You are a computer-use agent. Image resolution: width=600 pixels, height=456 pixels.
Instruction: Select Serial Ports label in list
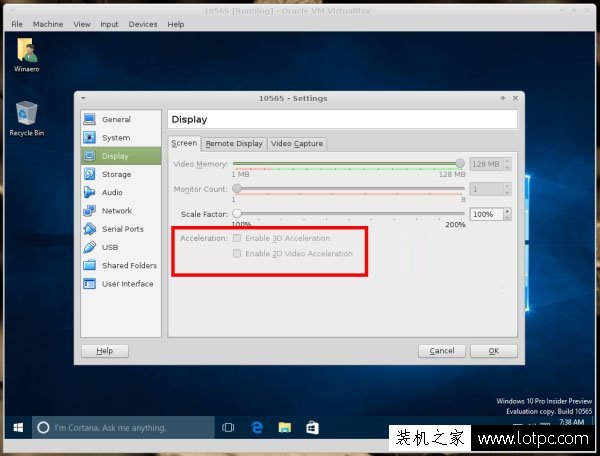(123, 229)
